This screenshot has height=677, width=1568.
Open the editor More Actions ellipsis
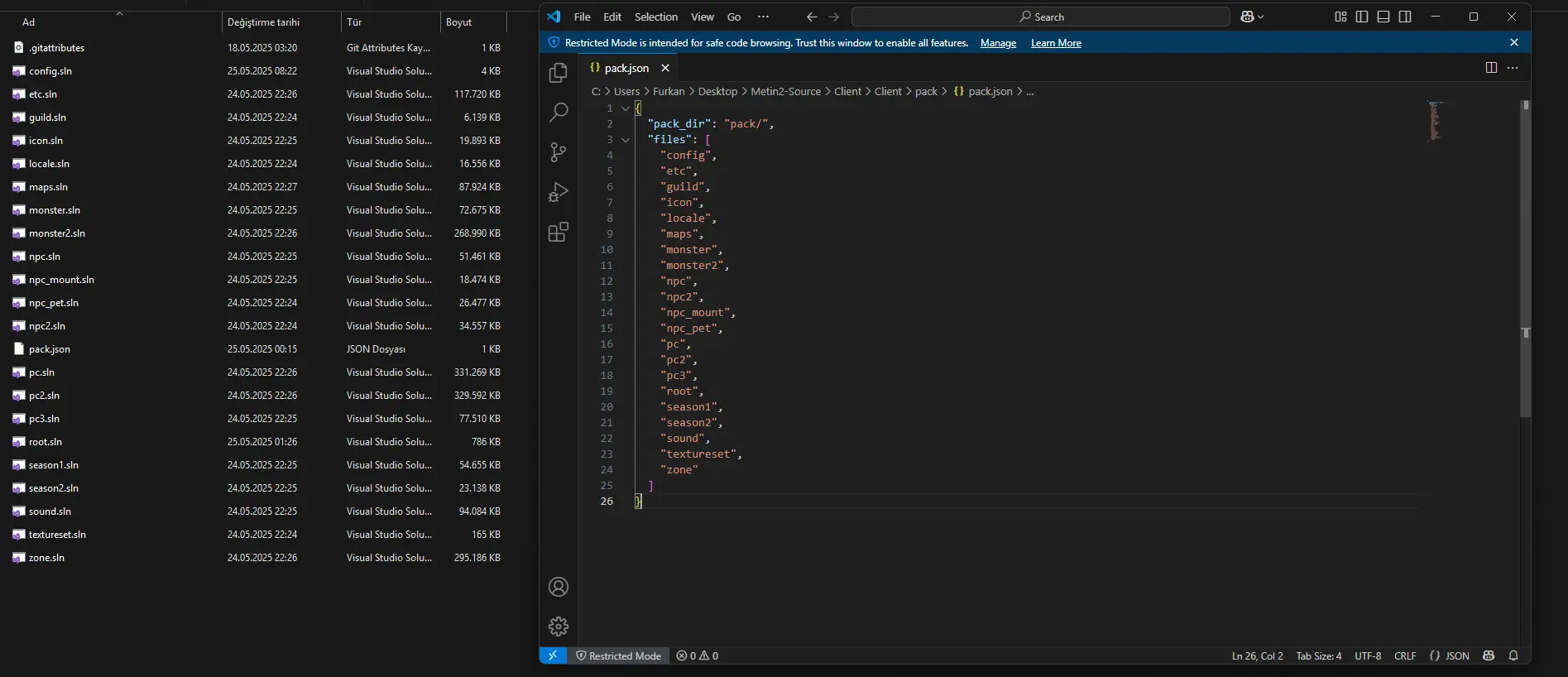(x=1513, y=68)
